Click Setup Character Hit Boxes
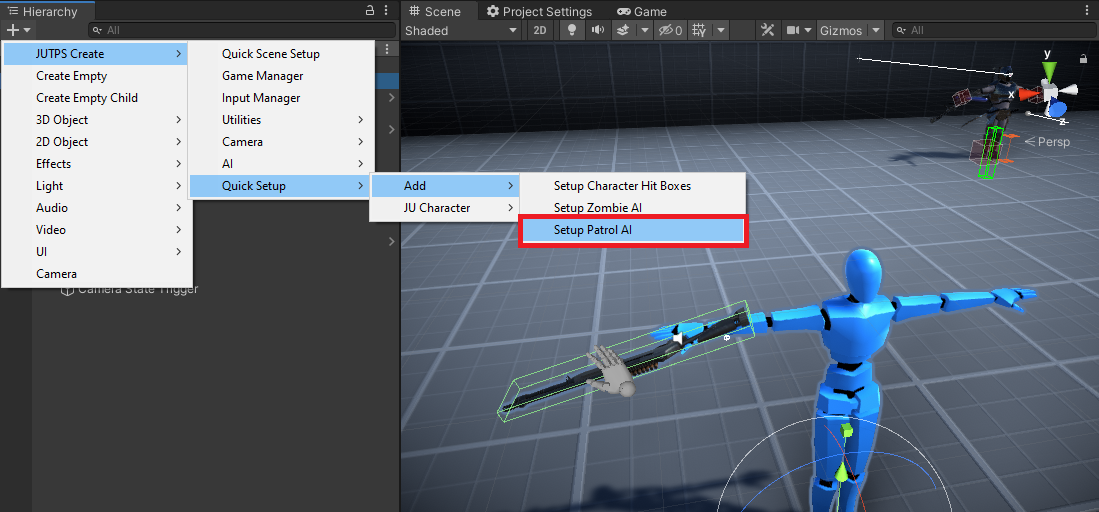Screen dimensions: 1099x512 633,186
